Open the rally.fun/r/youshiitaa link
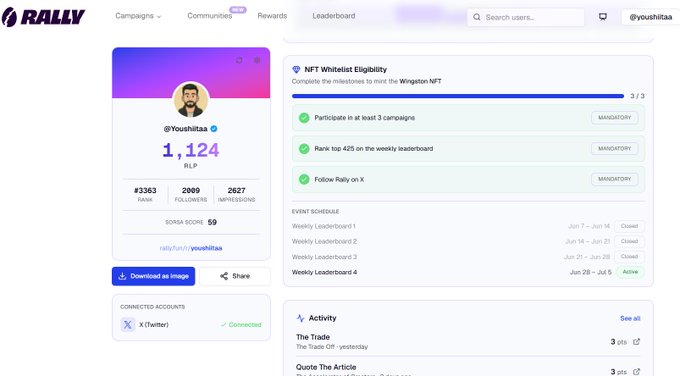The image size is (680, 376). coord(191,248)
